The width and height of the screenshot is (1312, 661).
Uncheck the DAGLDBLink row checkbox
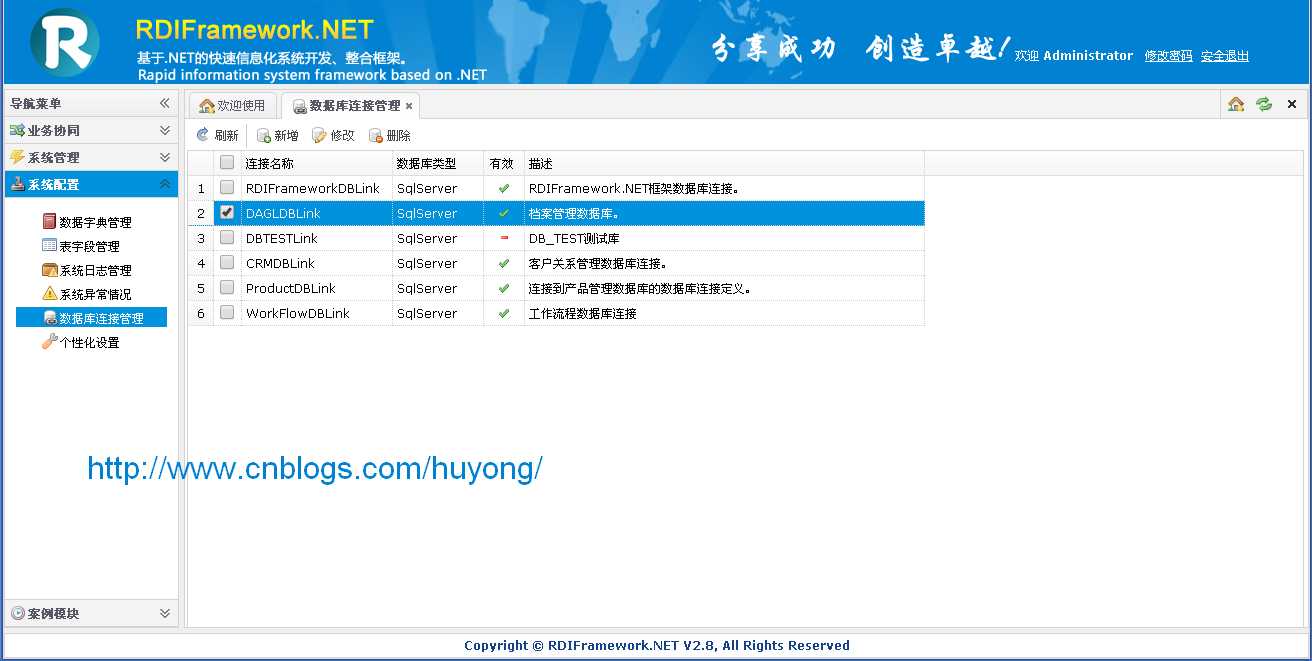tap(227, 212)
